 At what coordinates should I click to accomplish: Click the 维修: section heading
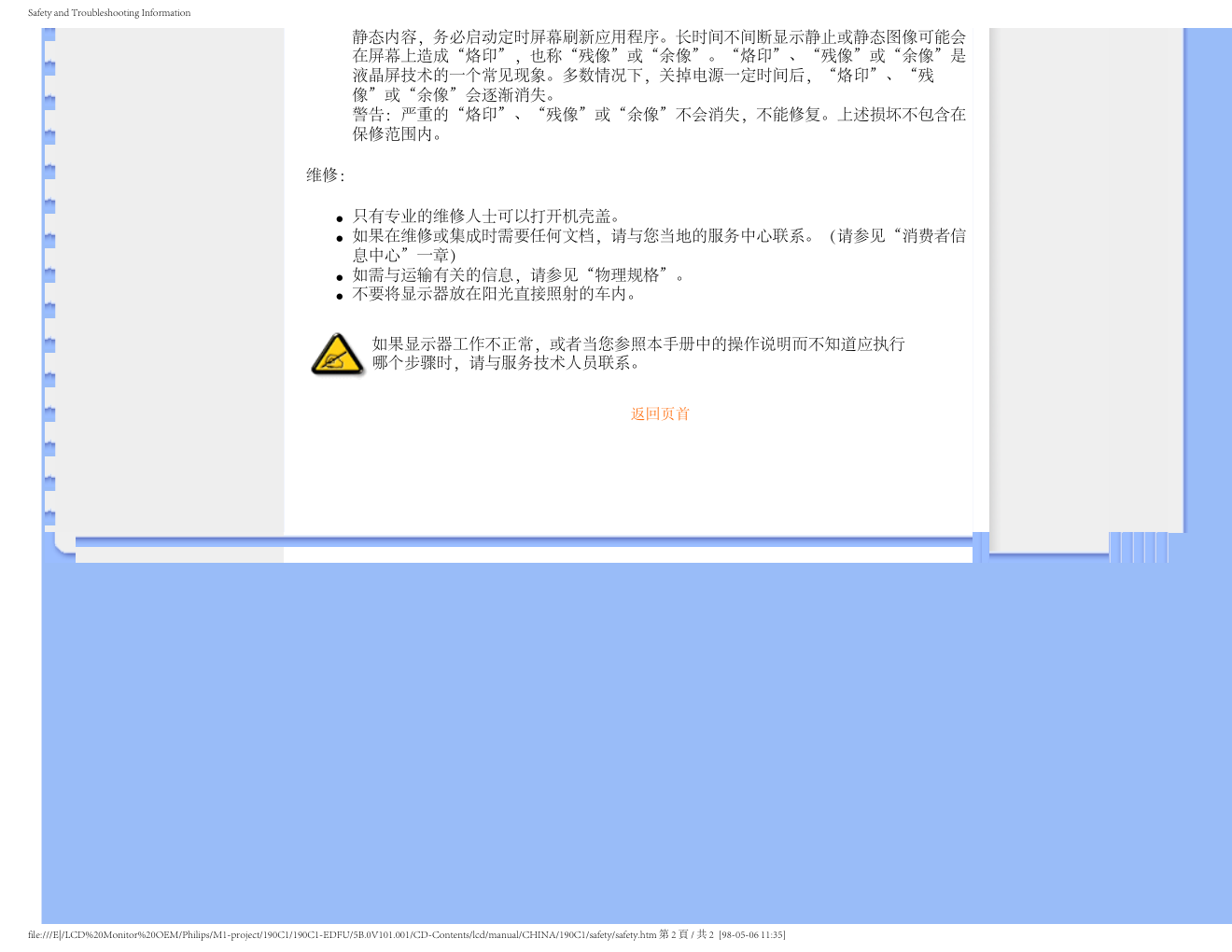(x=325, y=175)
